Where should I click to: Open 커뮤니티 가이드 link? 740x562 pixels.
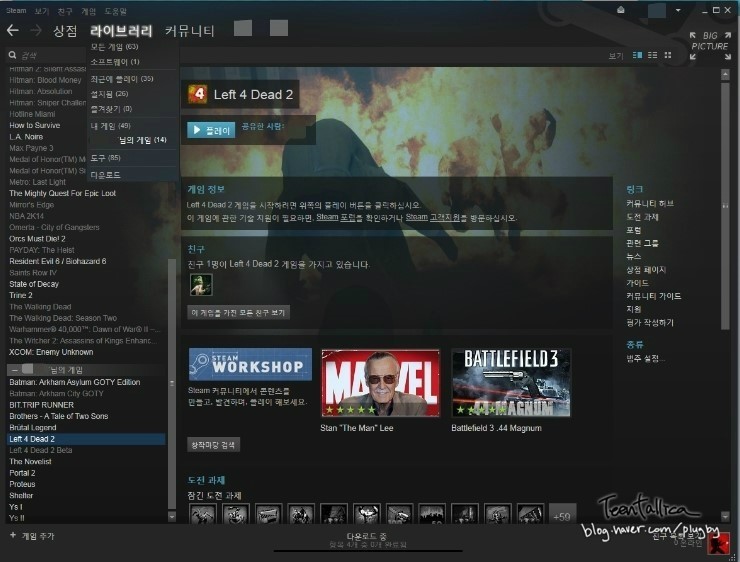click(x=654, y=296)
